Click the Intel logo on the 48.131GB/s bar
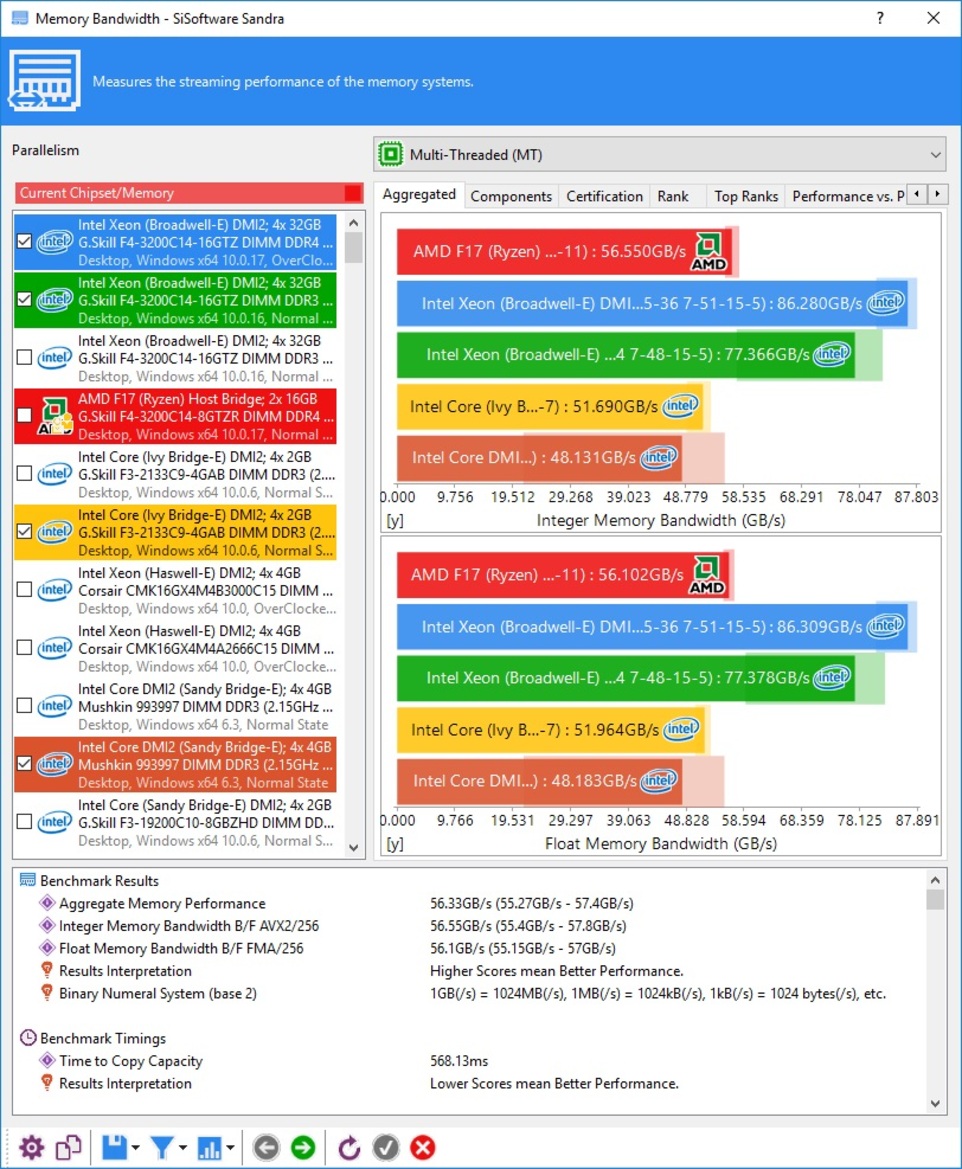Viewport: 962px width, 1169px height. (x=658, y=456)
